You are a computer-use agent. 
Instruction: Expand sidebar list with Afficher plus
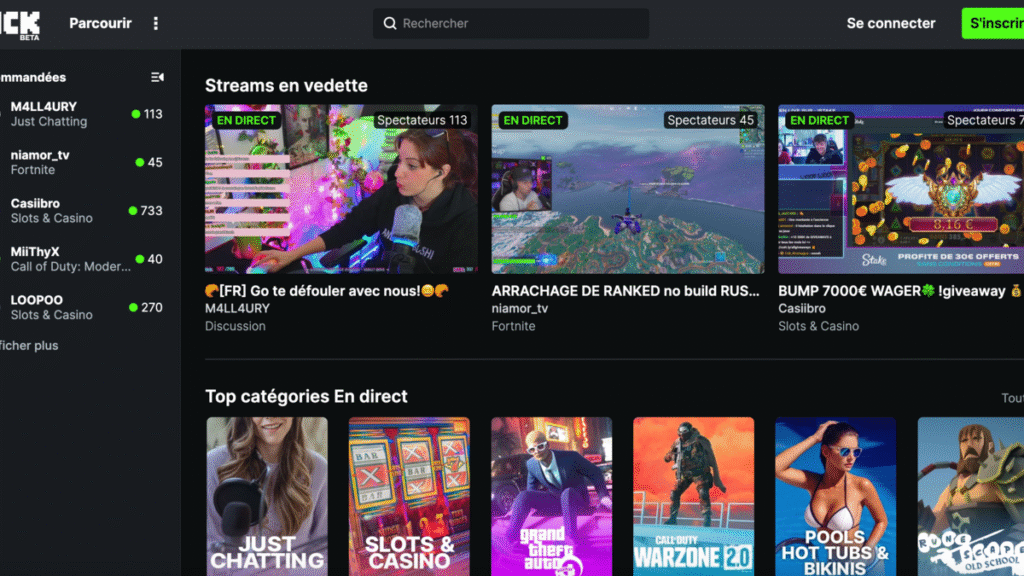click(30, 346)
